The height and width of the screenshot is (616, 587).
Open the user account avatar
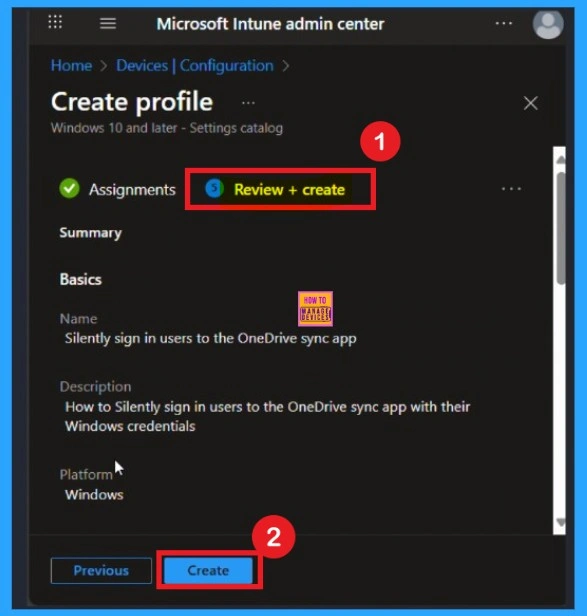point(548,24)
